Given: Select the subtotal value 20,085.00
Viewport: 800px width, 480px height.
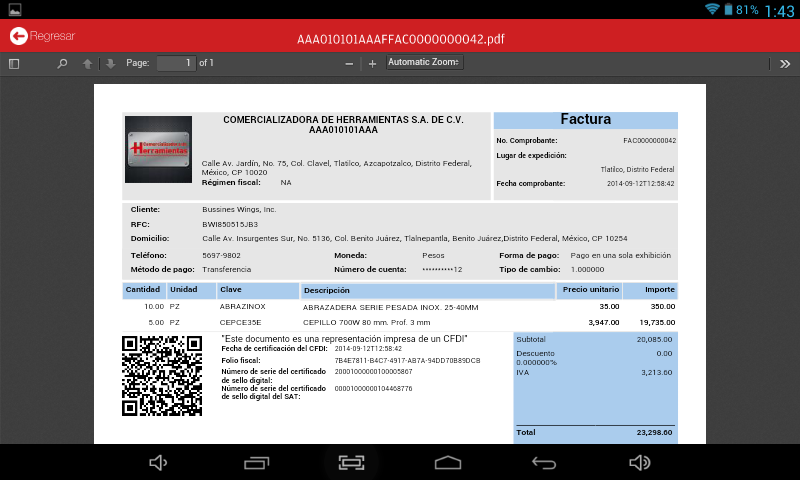Looking at the screenshot, I should (x=654, y=339).
